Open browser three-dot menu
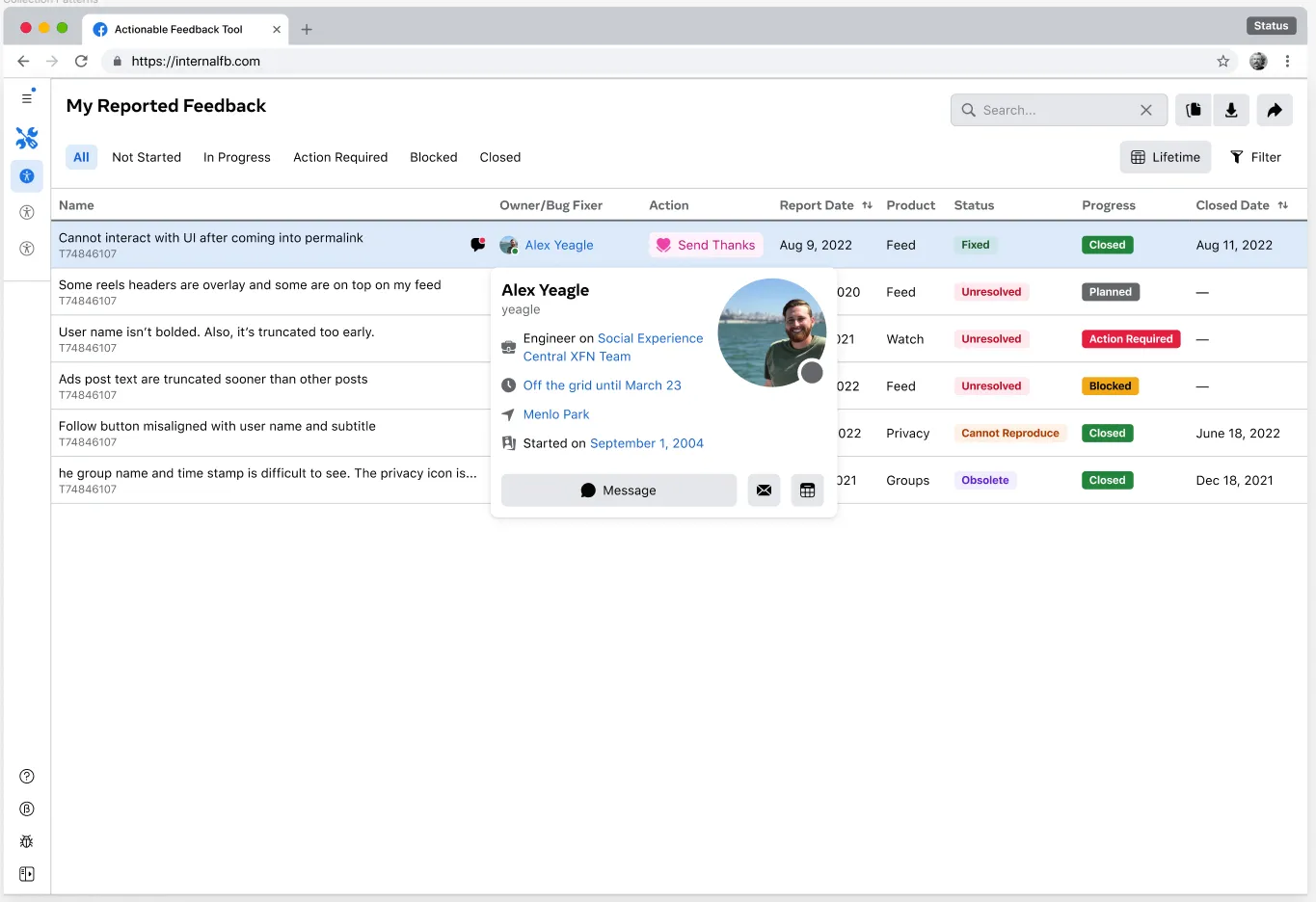This screenshot has height=902, width=1316. (x=1287, y=61)
